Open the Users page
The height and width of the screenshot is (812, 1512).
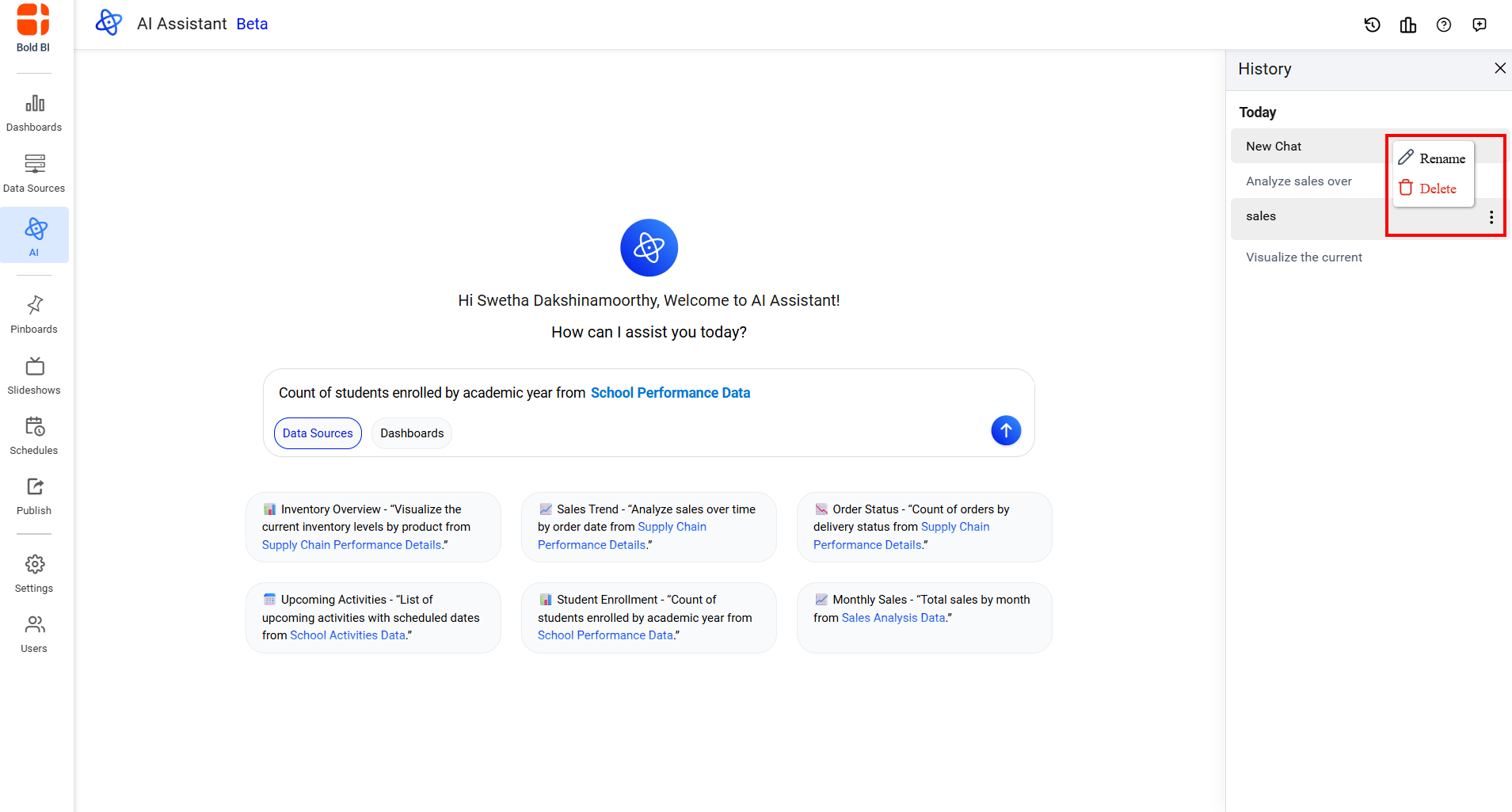pyautogui.click(x=34, y=634)
